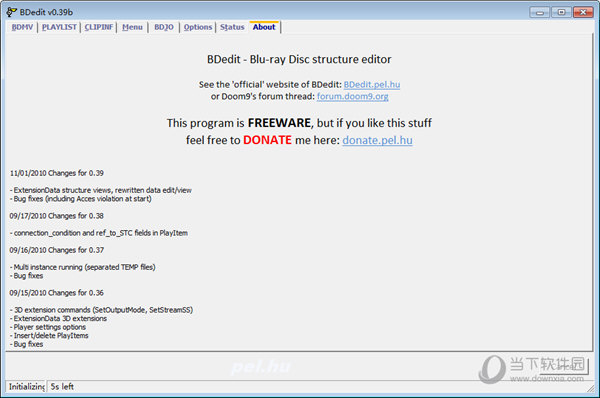Click 'Bug fixes (including Acces violation at start)' line
600x398 pixels.
pos(81,199)
